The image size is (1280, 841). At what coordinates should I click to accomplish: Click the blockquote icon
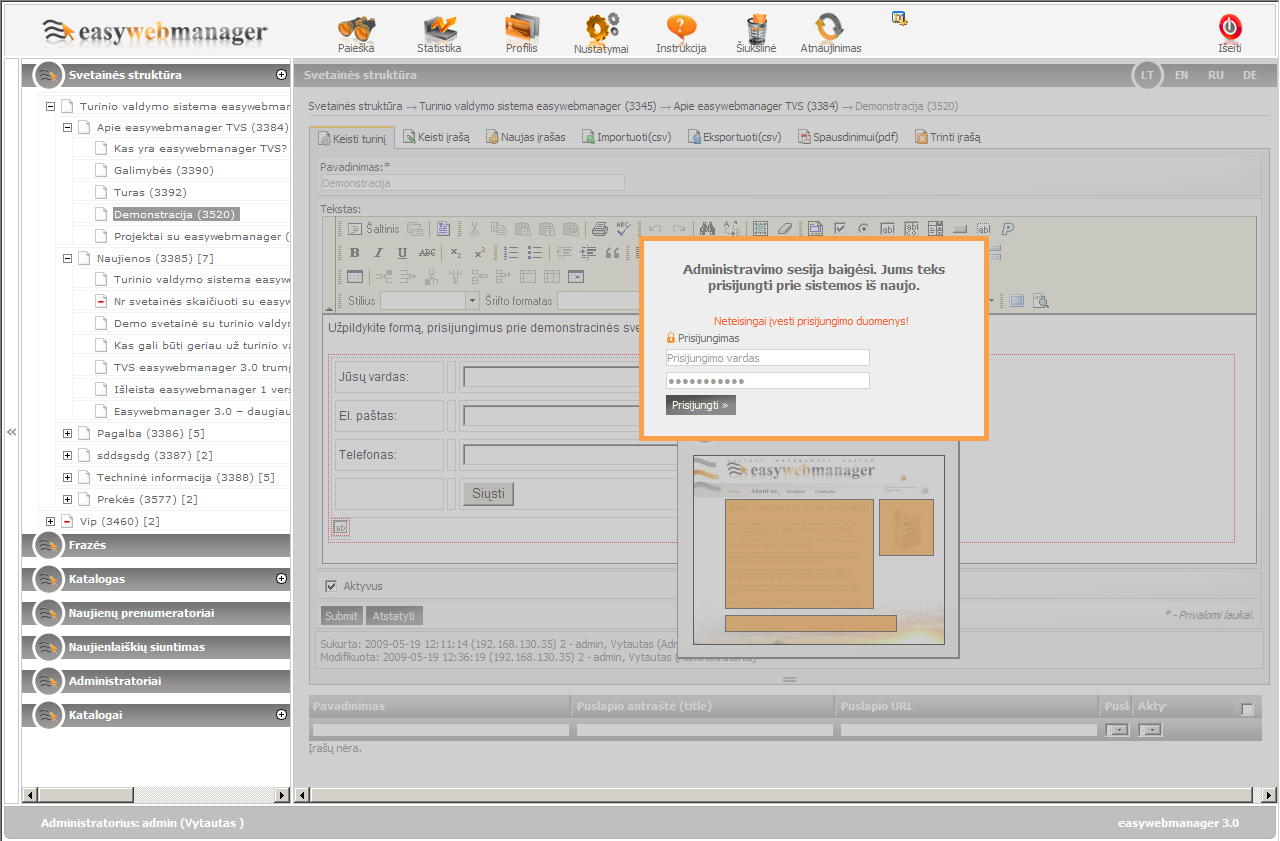[x=612, y=253]
